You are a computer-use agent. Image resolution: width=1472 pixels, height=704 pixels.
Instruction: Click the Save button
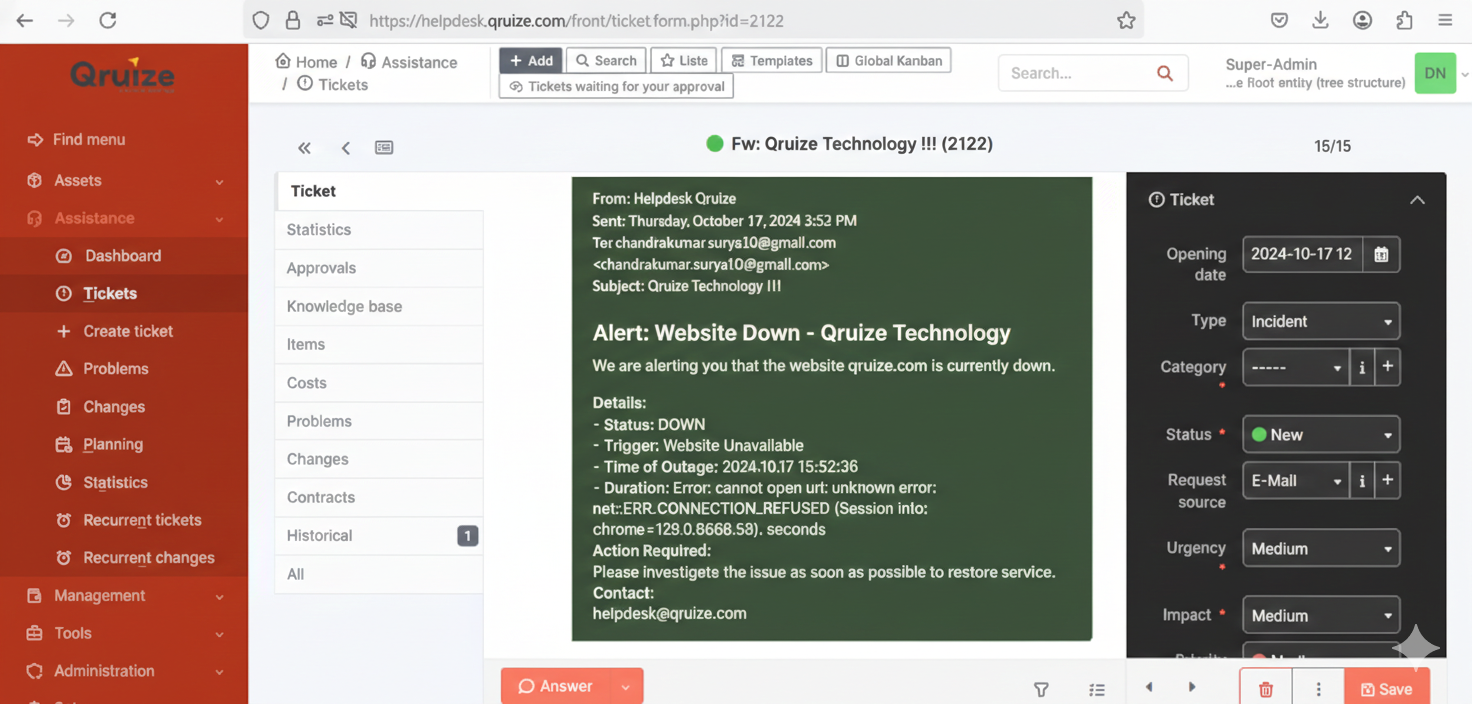tap(1386, 689)
